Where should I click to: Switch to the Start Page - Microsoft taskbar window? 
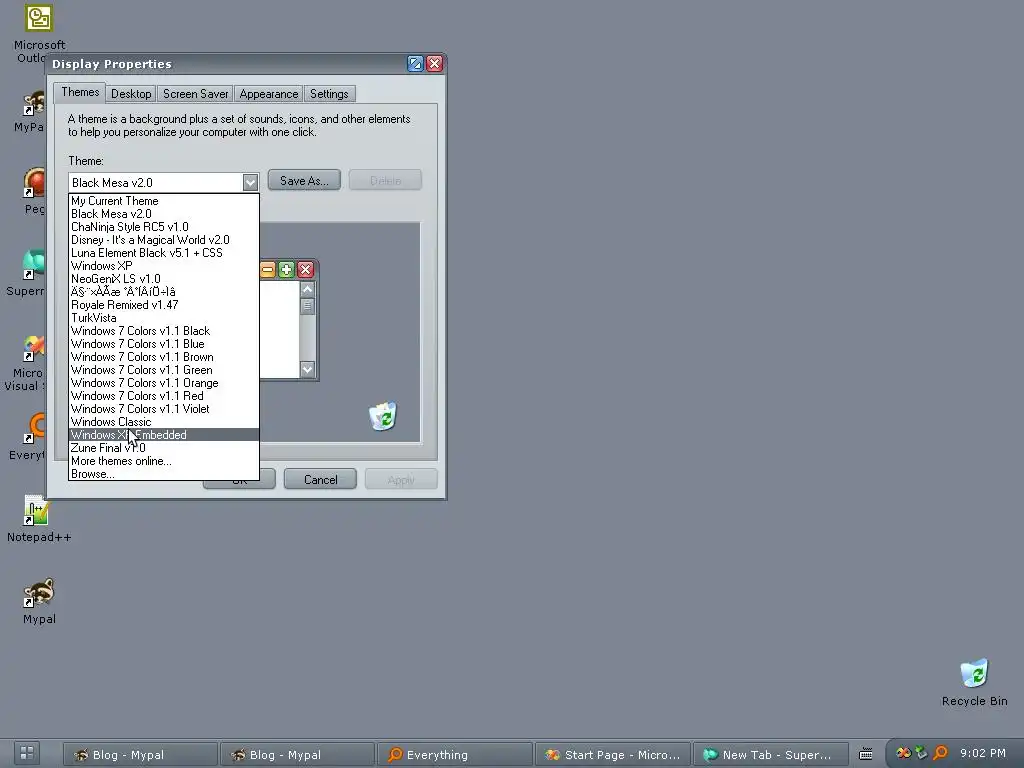click(x=612, y=754)
